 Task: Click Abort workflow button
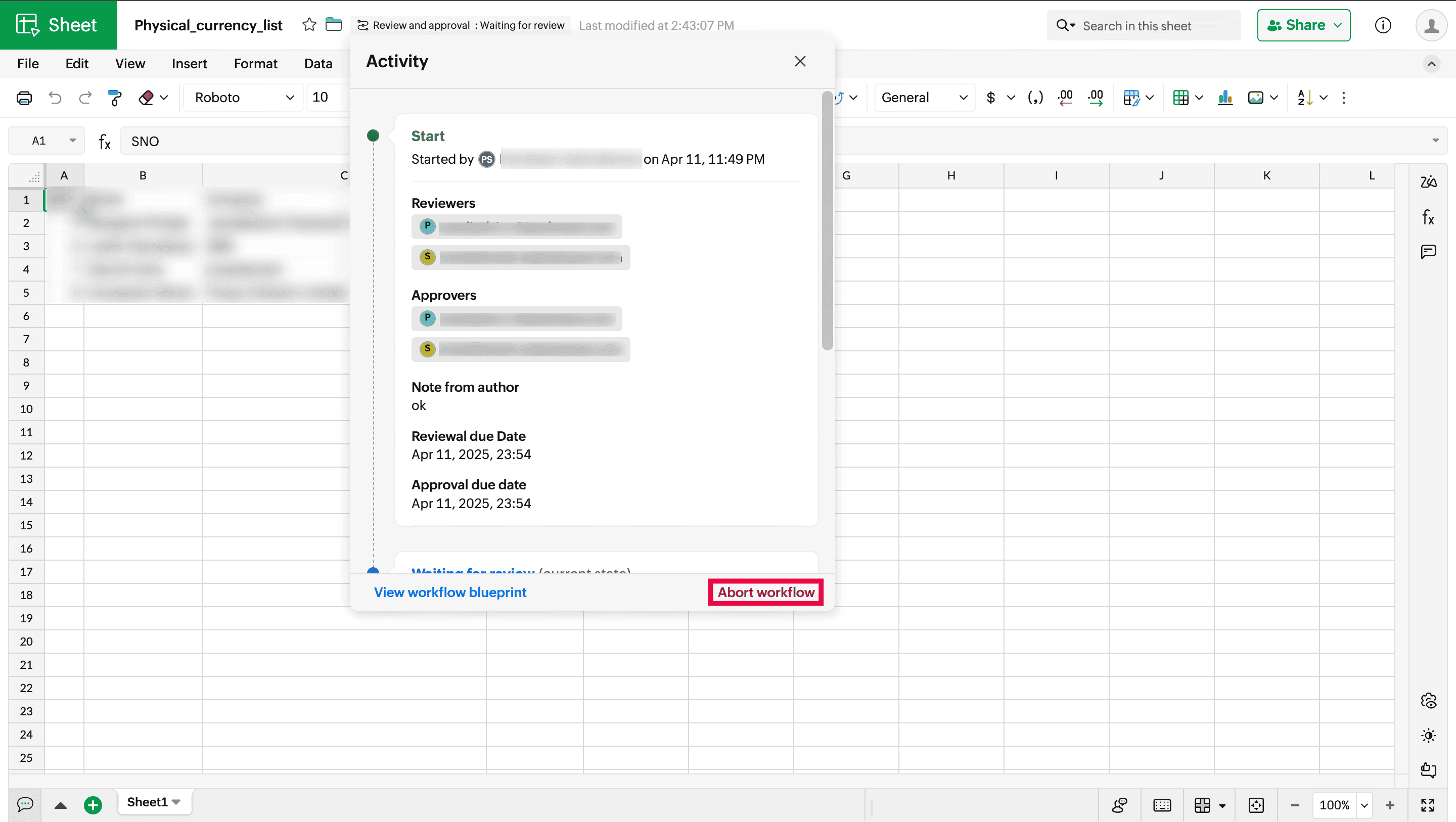coord(765,592)
